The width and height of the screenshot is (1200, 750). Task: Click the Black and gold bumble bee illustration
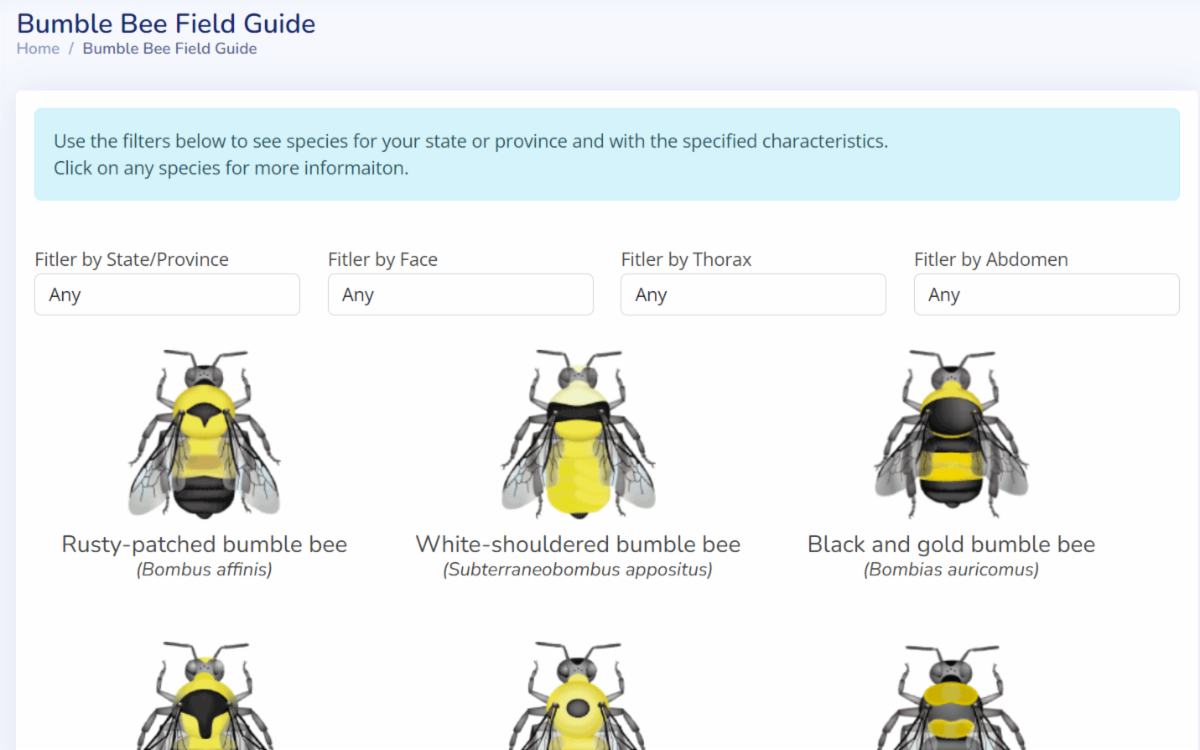tap(951, 433)
